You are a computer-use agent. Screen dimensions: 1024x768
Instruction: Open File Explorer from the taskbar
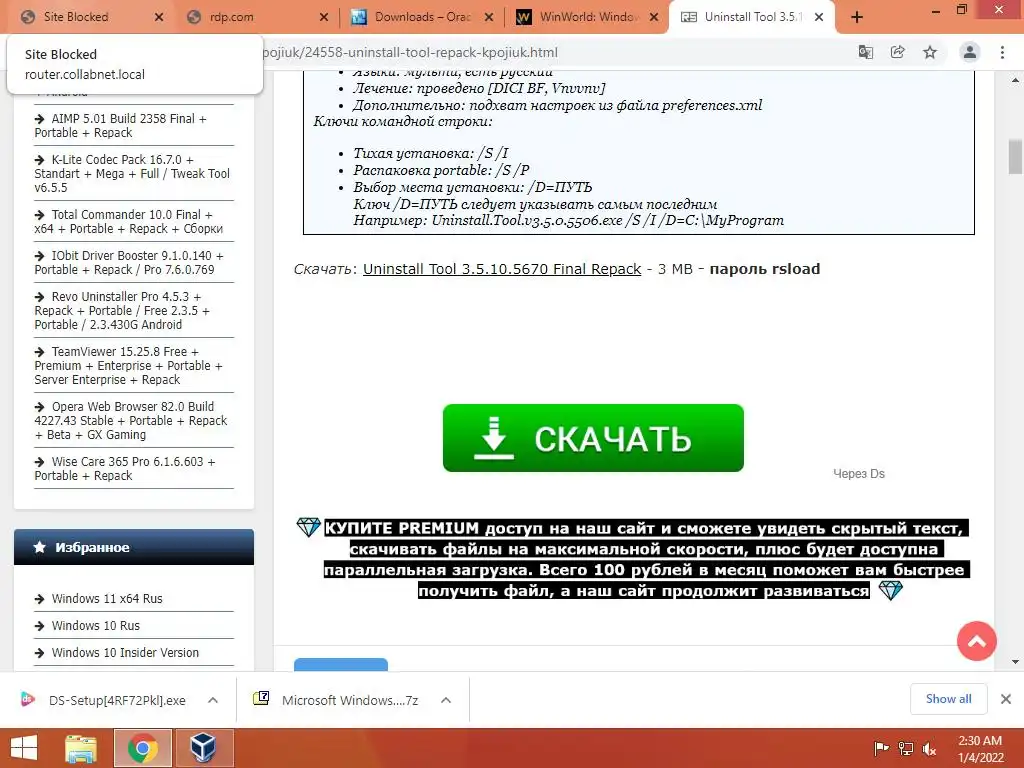click(x=81, y=748)
